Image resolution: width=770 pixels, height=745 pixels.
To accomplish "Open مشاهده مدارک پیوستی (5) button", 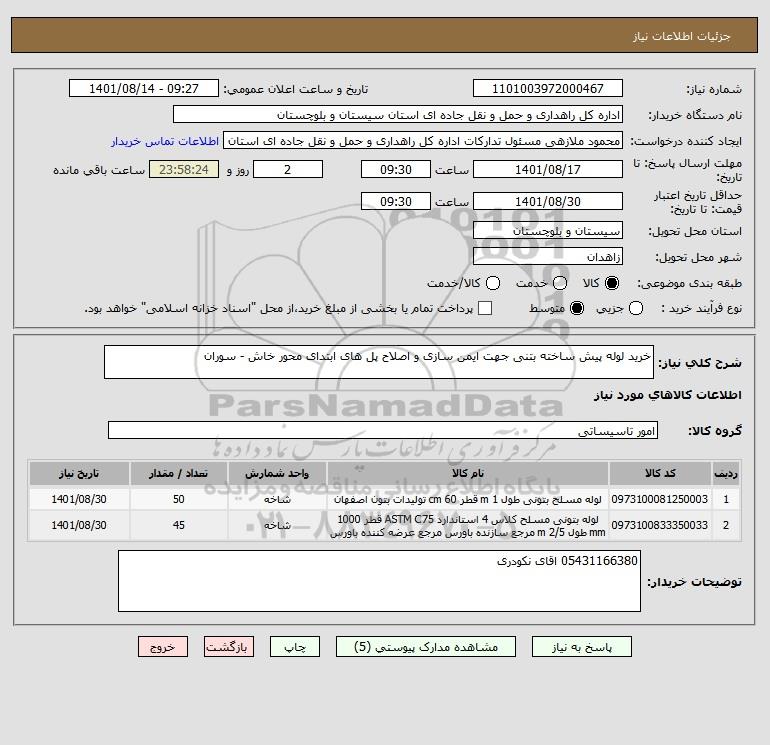I will click(426, 647).
